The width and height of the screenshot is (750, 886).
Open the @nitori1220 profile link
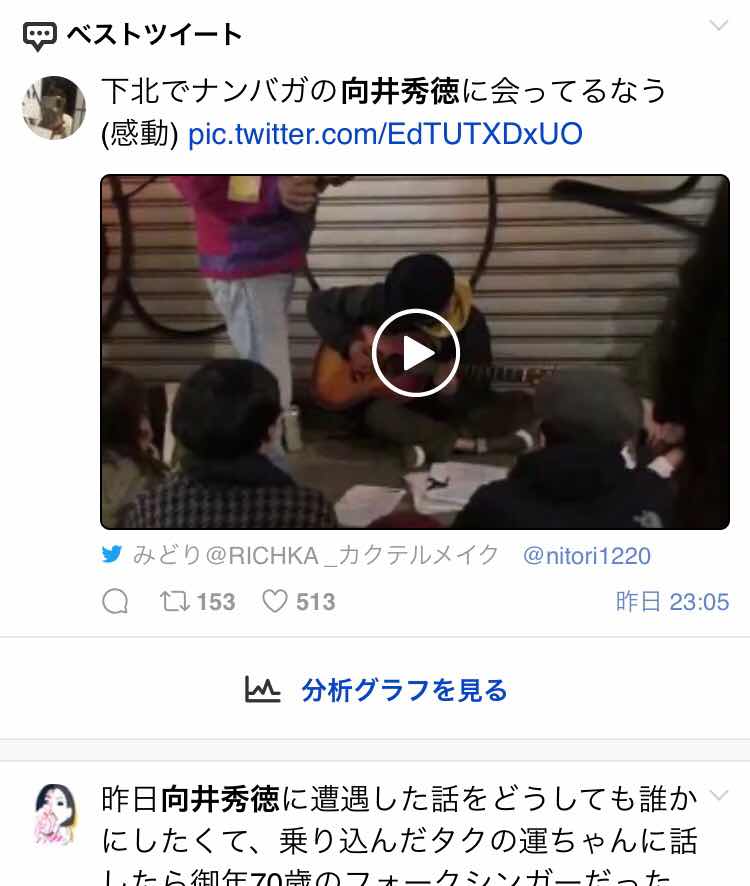587,556
